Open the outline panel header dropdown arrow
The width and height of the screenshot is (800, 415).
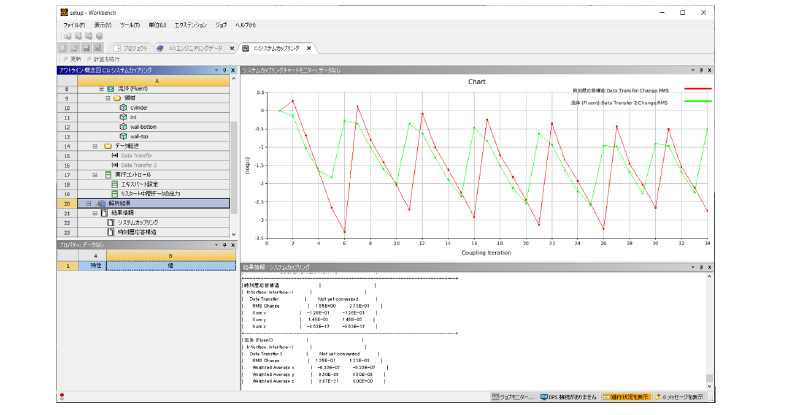(219, 70)
